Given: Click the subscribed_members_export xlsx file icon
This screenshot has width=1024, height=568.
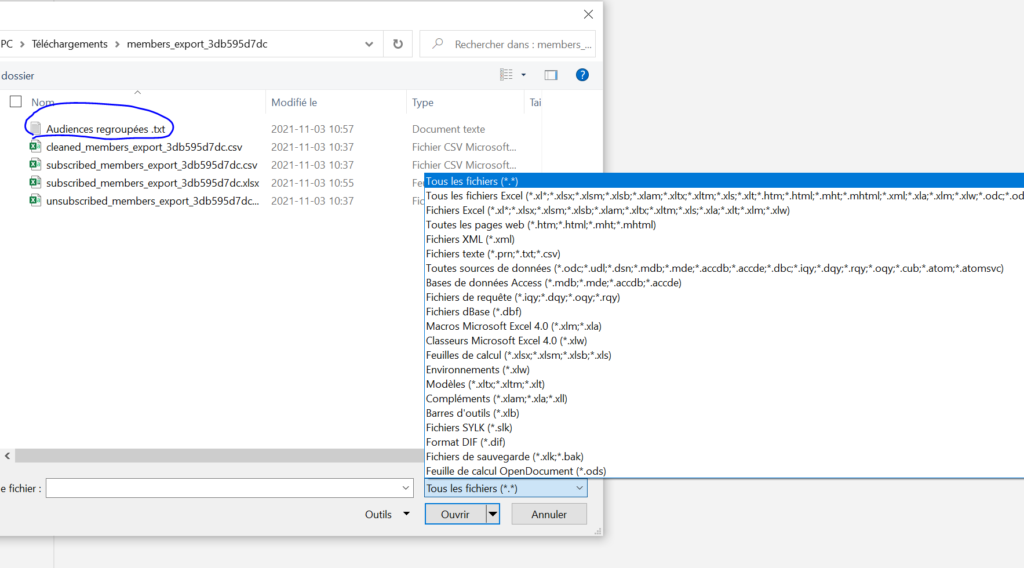Looking at the screenshot, I should tap(35, 183).
